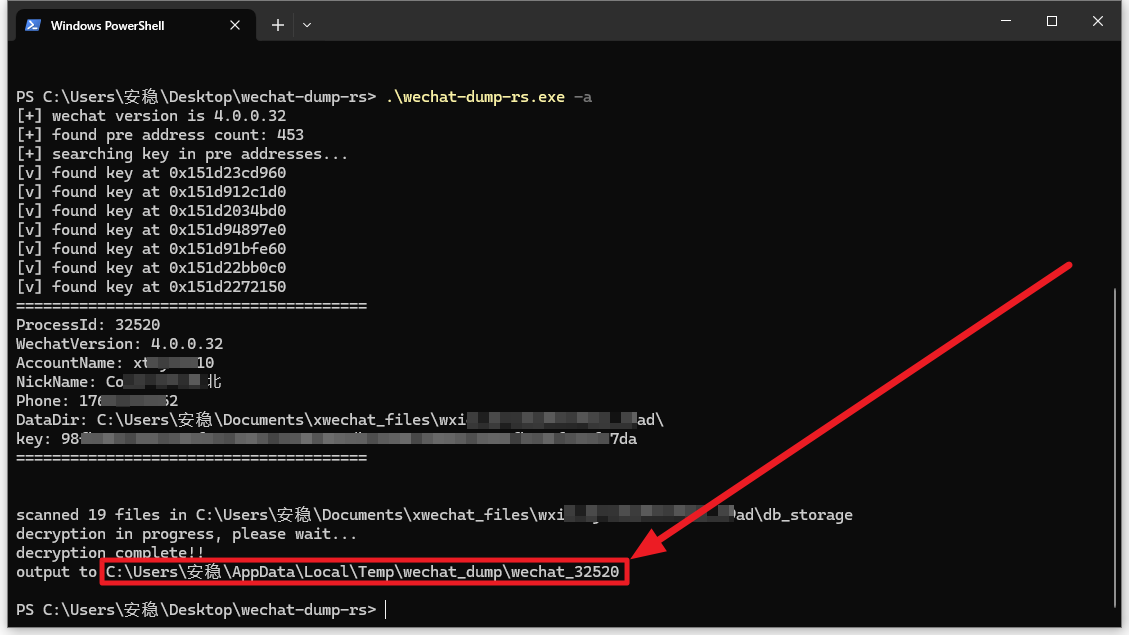Close the terminal window
The image size is (1129, 635).
pos(1097,21)
